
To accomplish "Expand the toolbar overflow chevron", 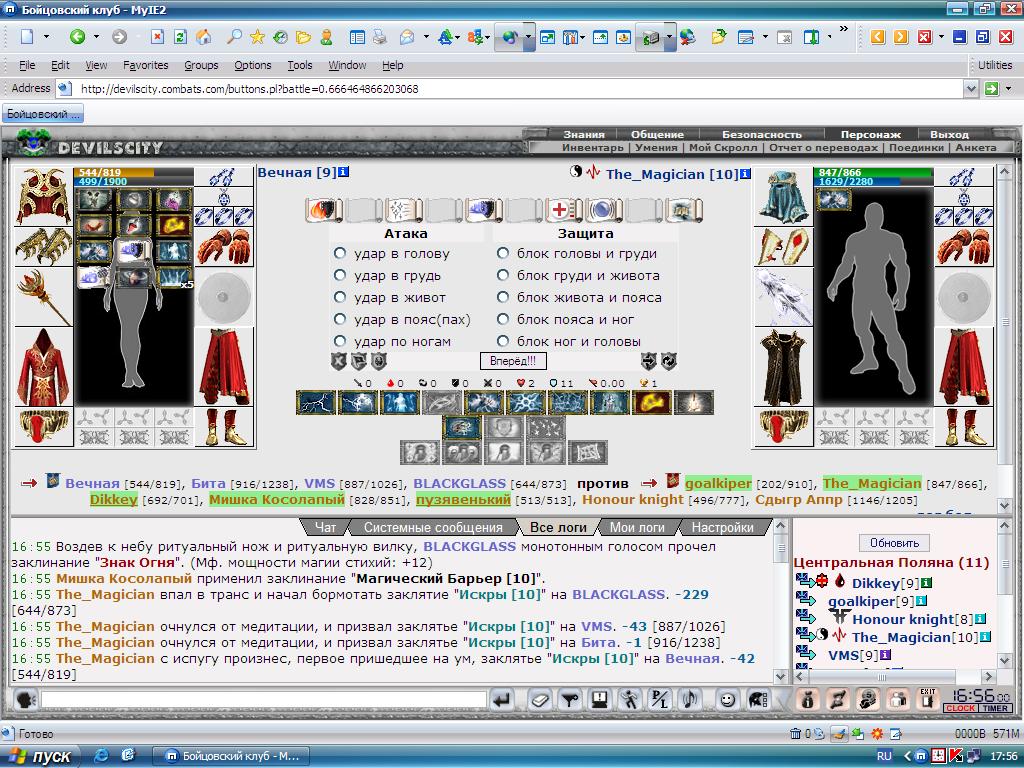I will tap(843, 29).
